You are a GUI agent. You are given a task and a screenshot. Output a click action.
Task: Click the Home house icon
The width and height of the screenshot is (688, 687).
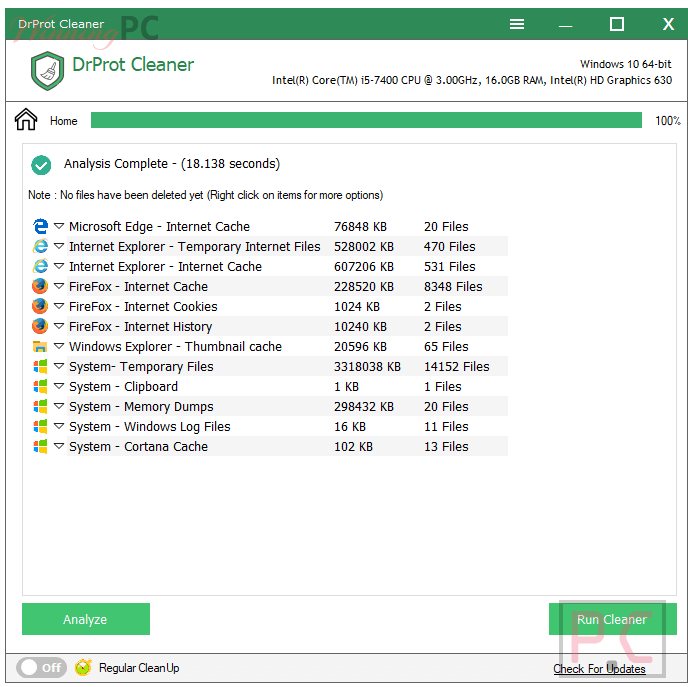point(26,119)
